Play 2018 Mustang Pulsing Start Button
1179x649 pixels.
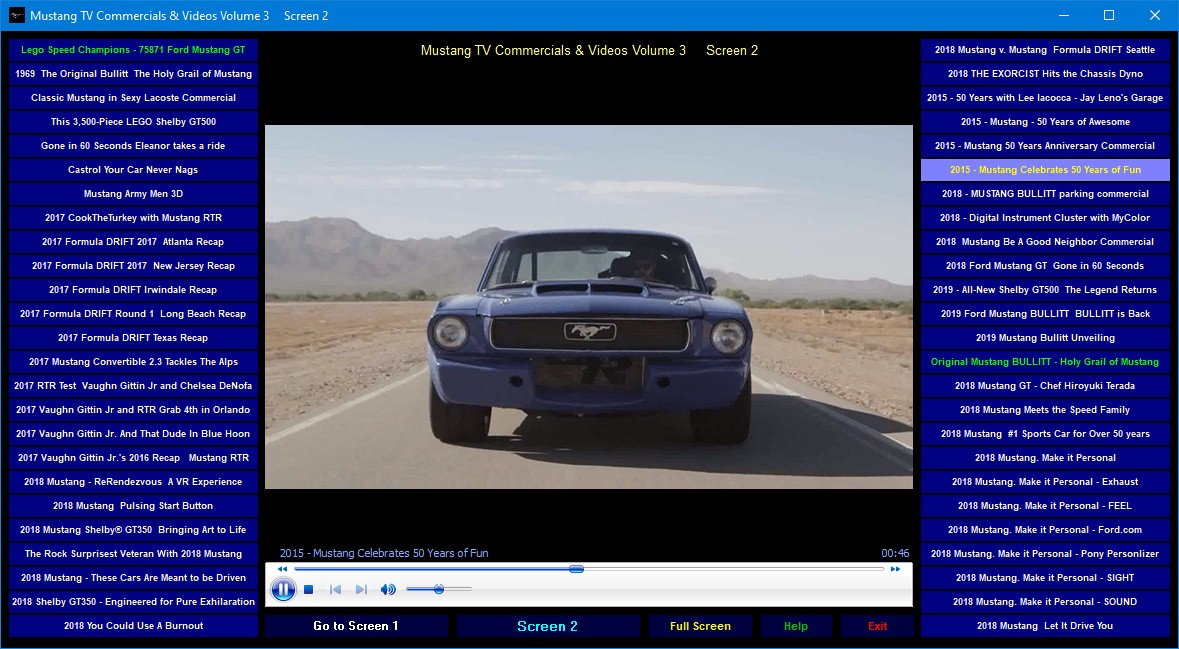pyautogui.click(x=133, y=506)
